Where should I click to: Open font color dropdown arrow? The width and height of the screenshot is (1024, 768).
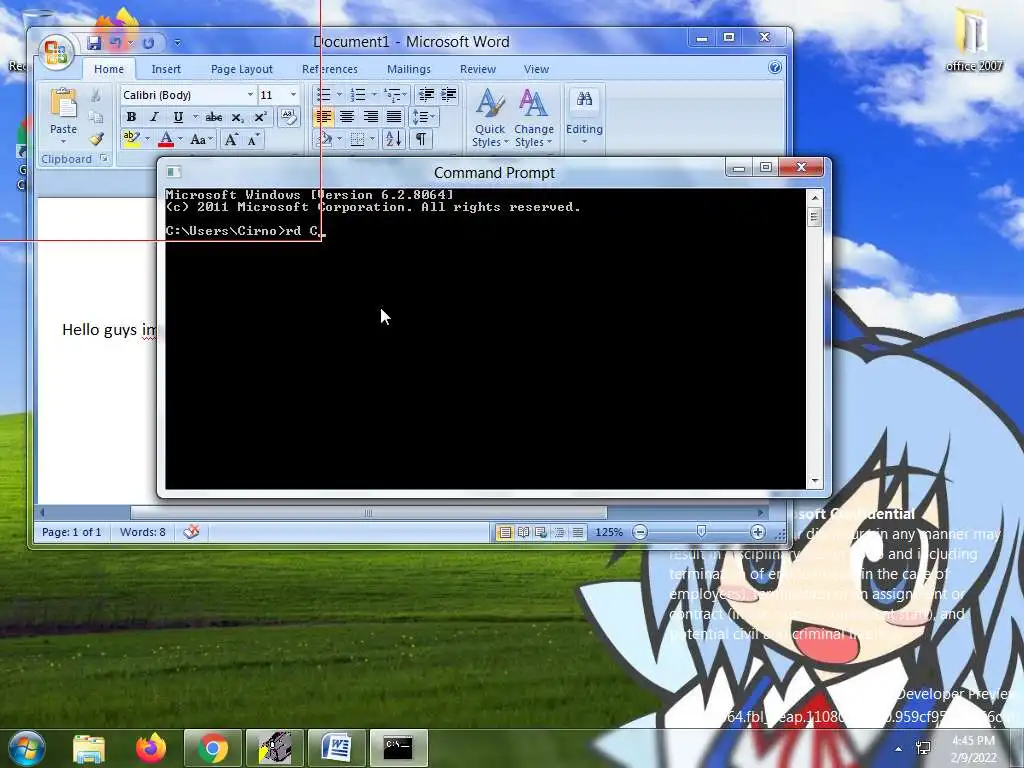pos(180,139)
